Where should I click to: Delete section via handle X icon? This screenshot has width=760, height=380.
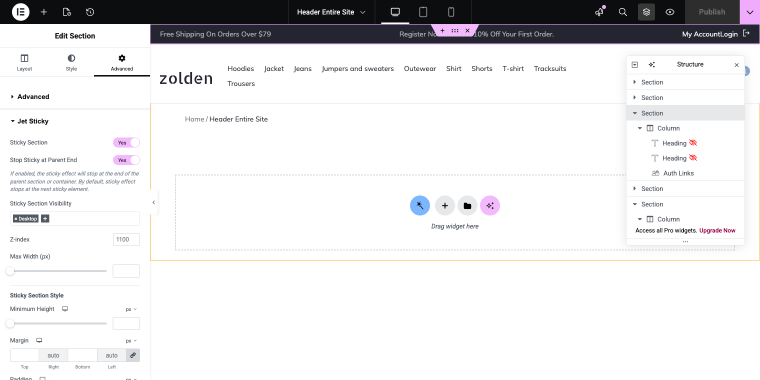point(467,31)
